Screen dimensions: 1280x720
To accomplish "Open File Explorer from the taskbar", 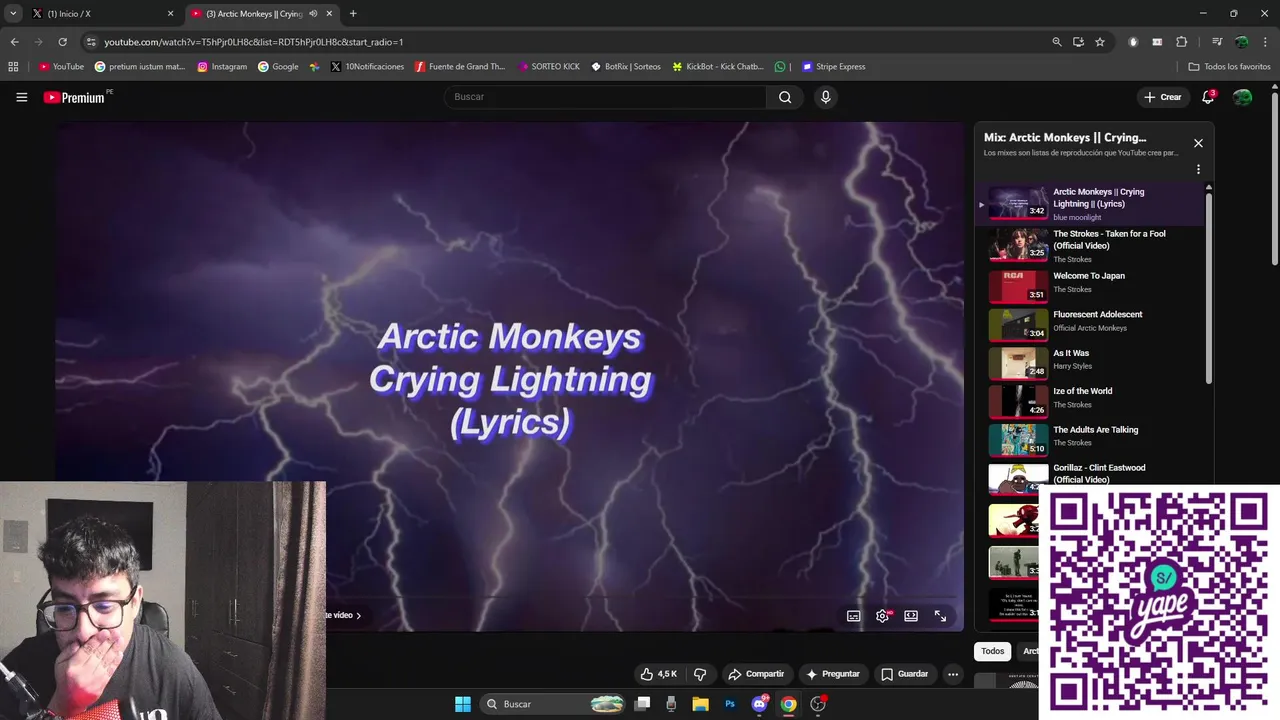I will point(700,704).
